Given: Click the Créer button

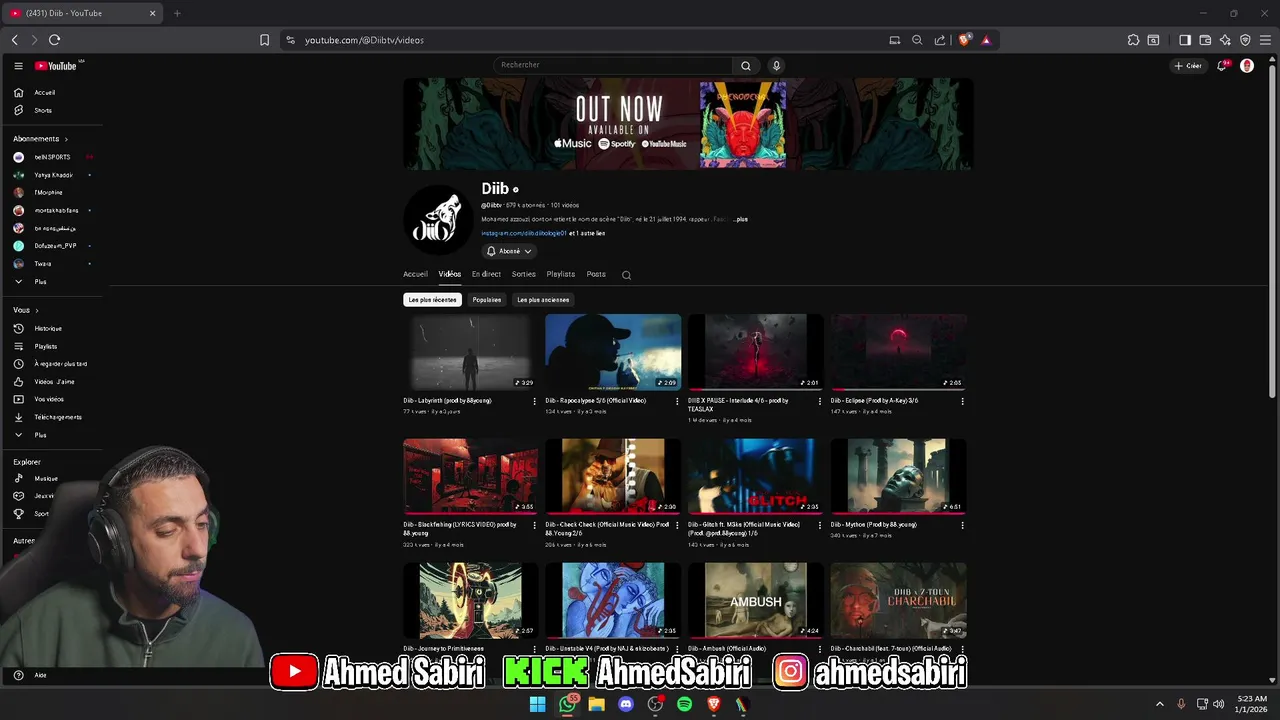Looking at the screenshot, I should click(x=1189, y=66).
